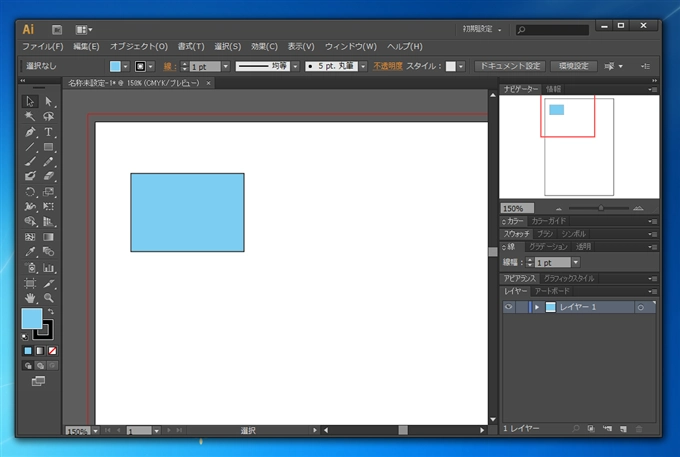Click Navigator zoom slider handle
Viewport: 680px width, 457px height.
[601, 208]
